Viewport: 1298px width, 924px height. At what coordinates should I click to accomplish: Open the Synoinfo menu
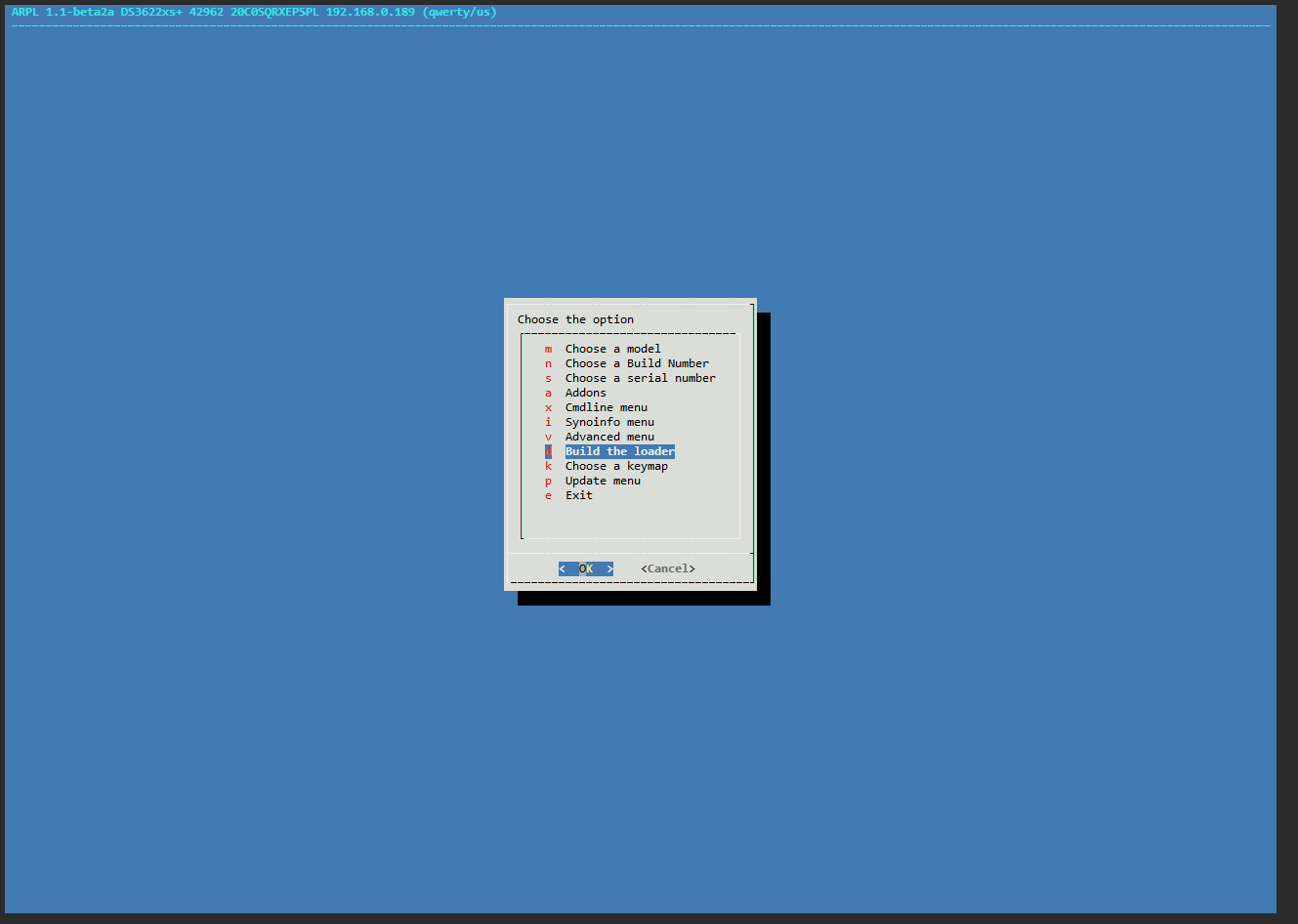click(609, 422)
